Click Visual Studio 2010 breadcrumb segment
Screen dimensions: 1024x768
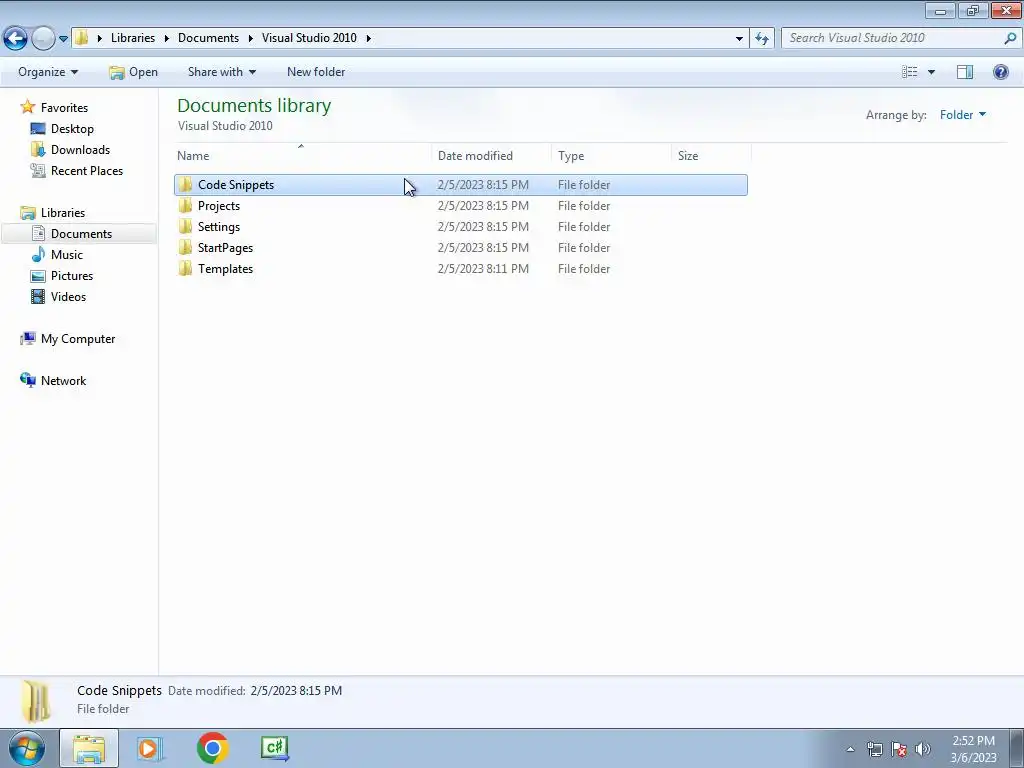pyautogui.click(x=309, y=38)
